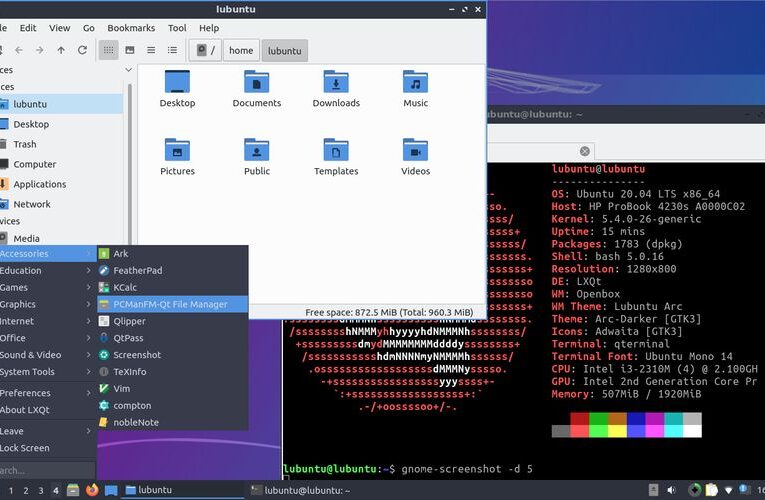This screenshot has height=500, width=765.
Task: Select Media in the devices sidebar
Action: coord(61,239)
